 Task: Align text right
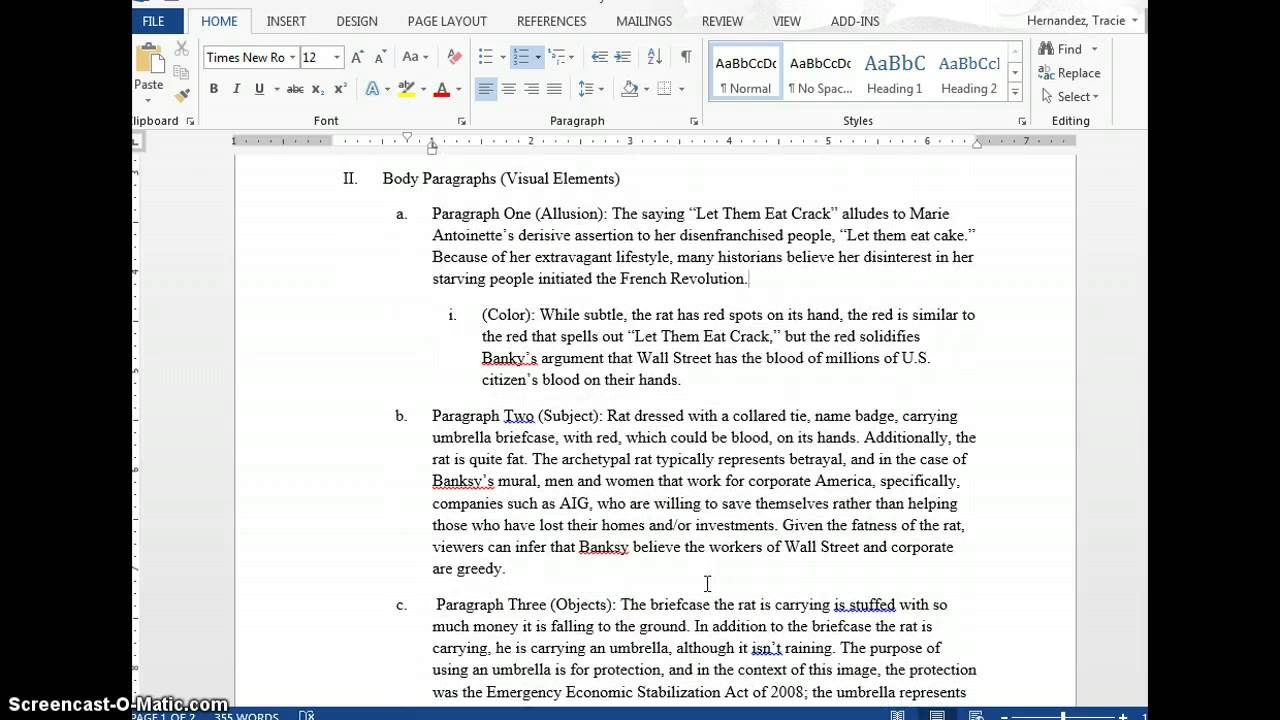(x=531, y=89)
